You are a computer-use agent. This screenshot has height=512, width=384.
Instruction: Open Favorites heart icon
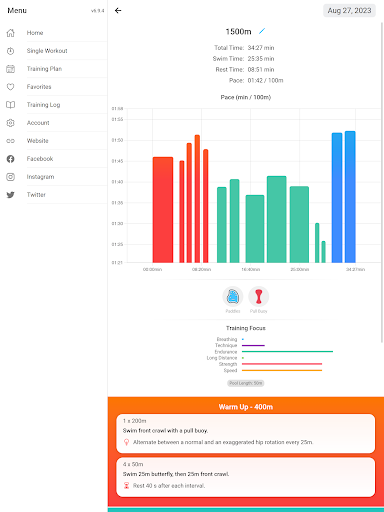10,87
